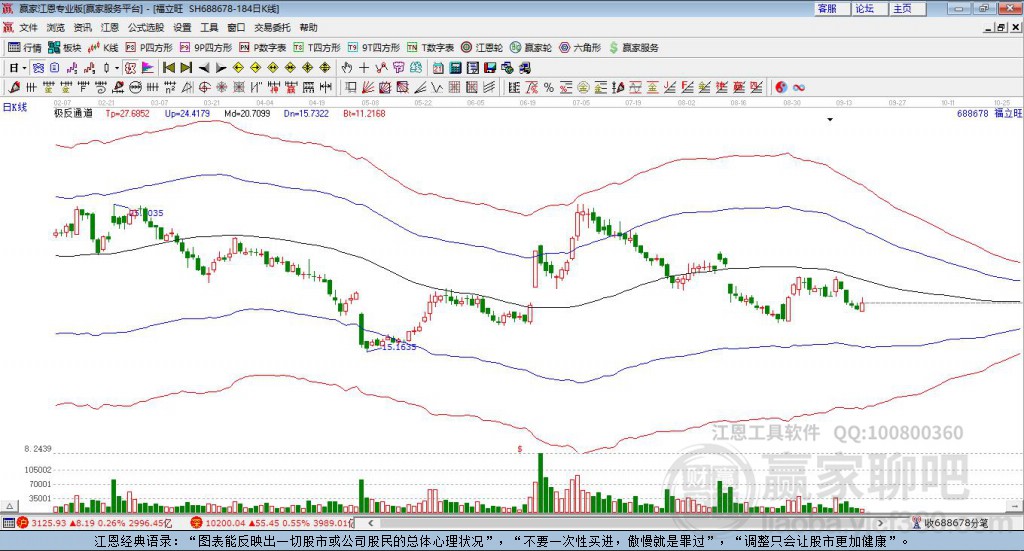Screen dimensions: 1024x551
Task: Open 赢家服务 service with dollar icon
Action: click(633, 48)
